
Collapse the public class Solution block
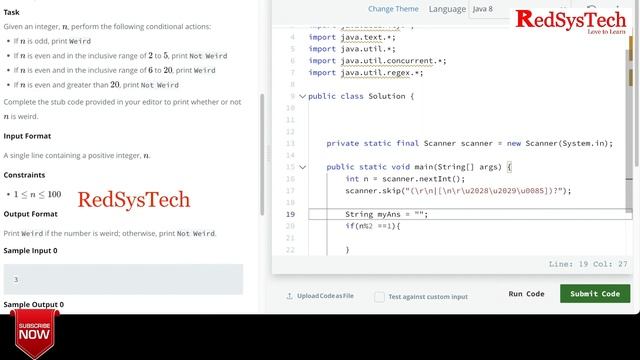tap(302, 96)
